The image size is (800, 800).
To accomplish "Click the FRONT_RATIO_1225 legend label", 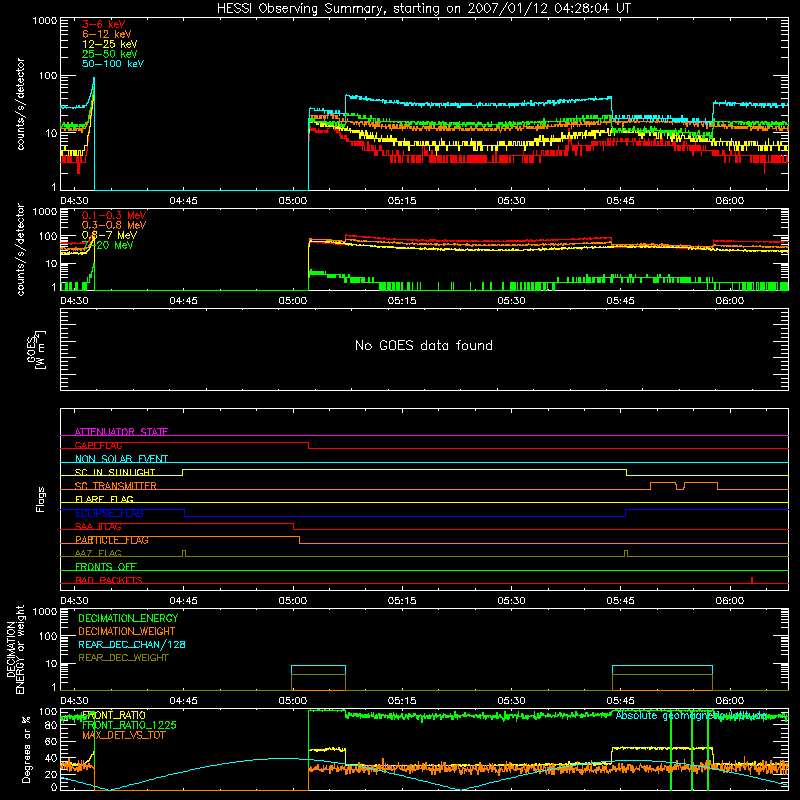I will pyautogui.click(x=130, y=725).
